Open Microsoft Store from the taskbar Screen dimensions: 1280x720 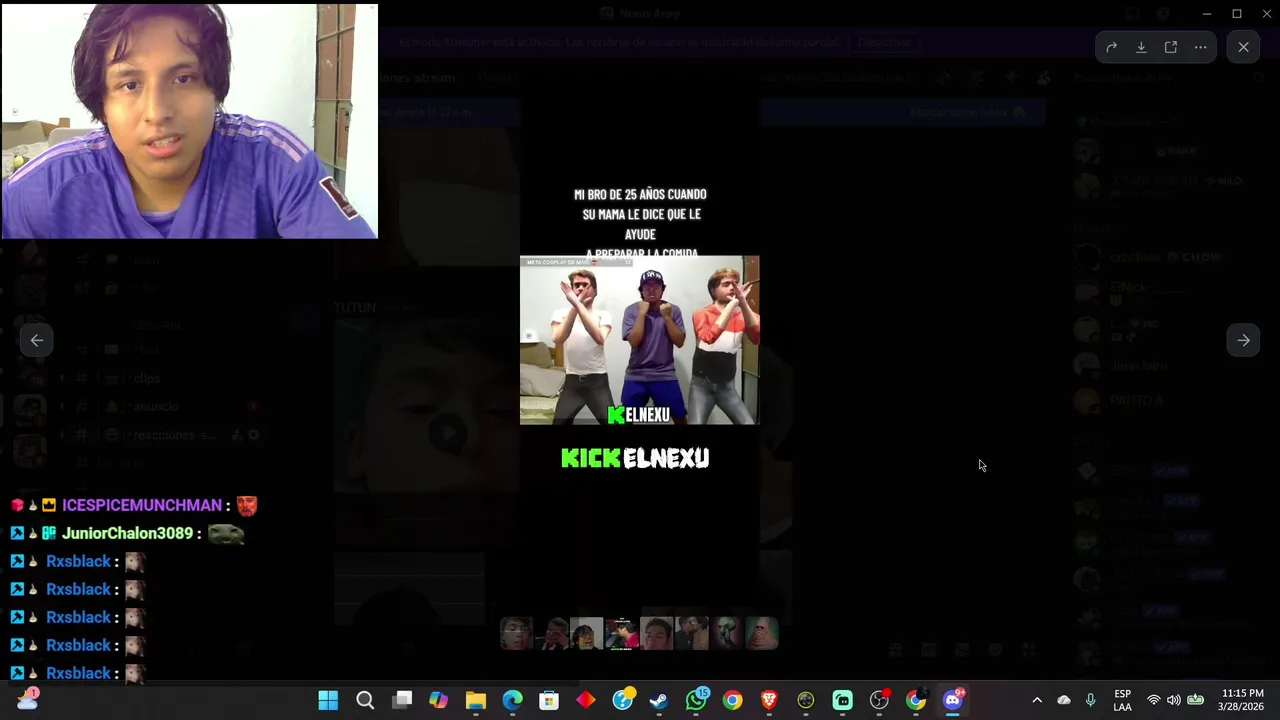click(x=549, y=700)
